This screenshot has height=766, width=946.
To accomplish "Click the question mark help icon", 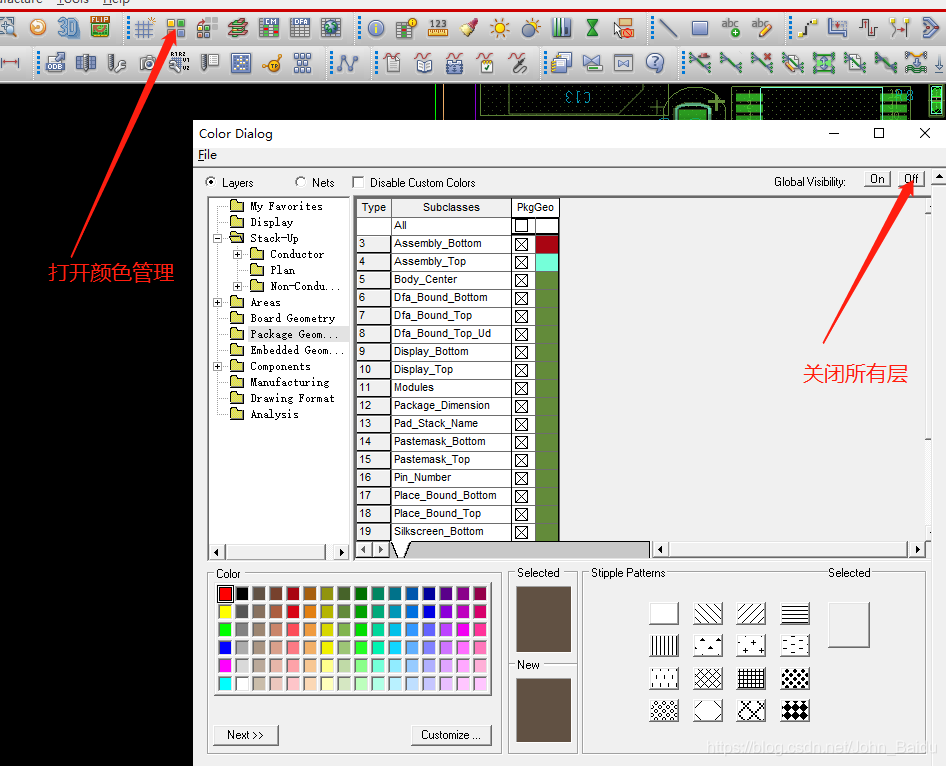I will (655, 63).
